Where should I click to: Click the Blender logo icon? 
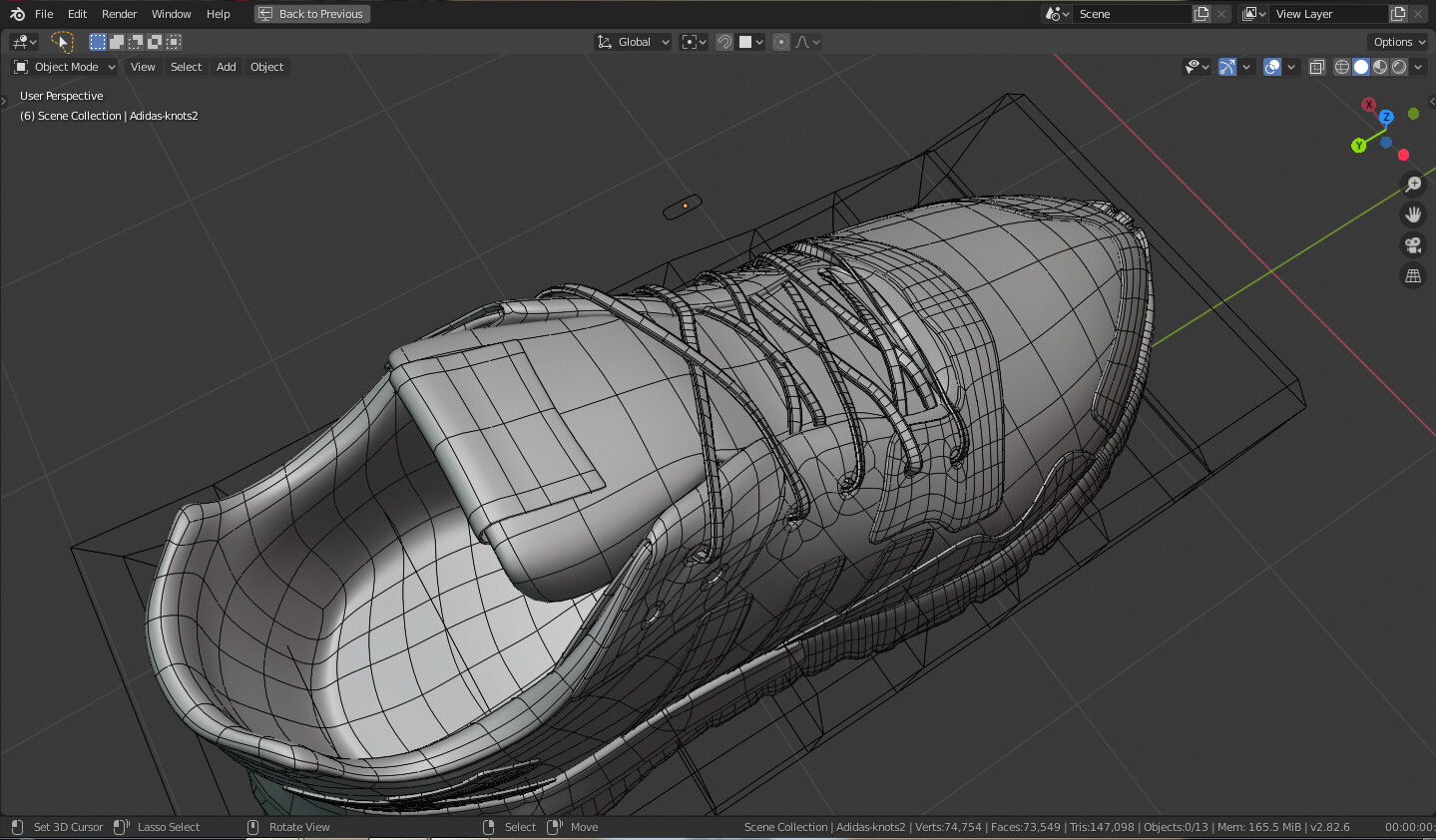[x=17, y=14]
